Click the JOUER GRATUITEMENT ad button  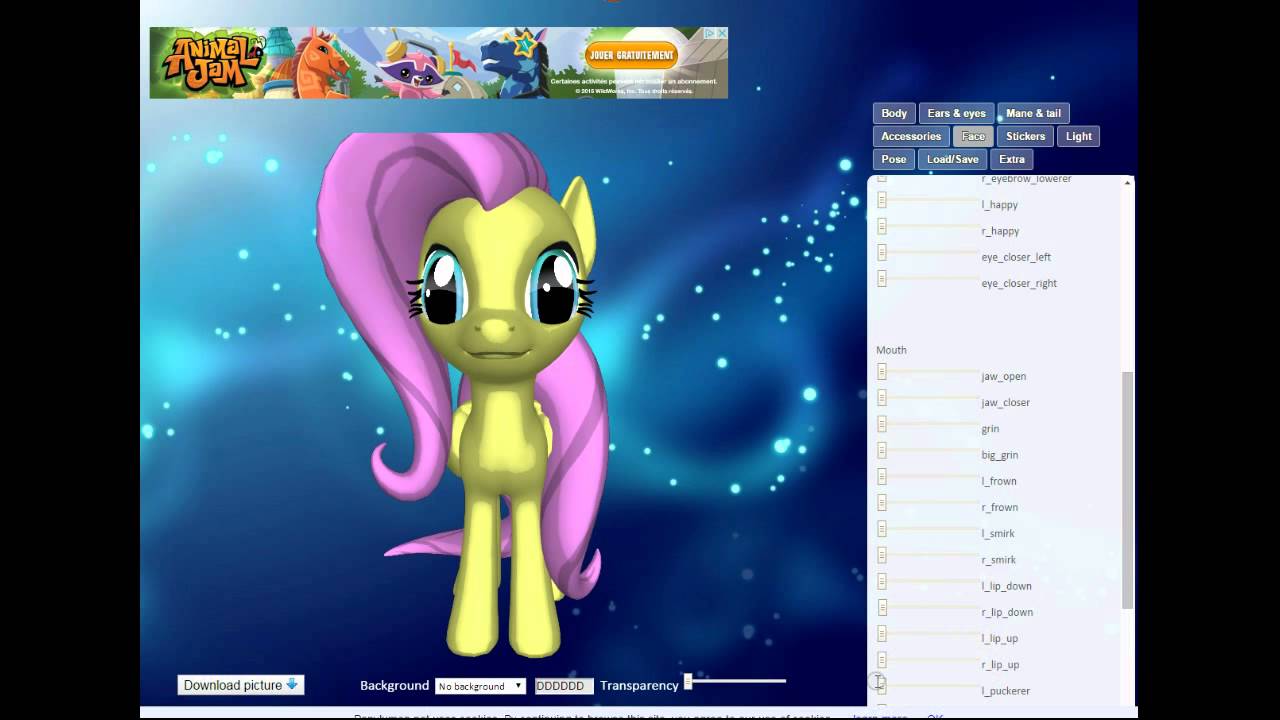pos(631,55)
